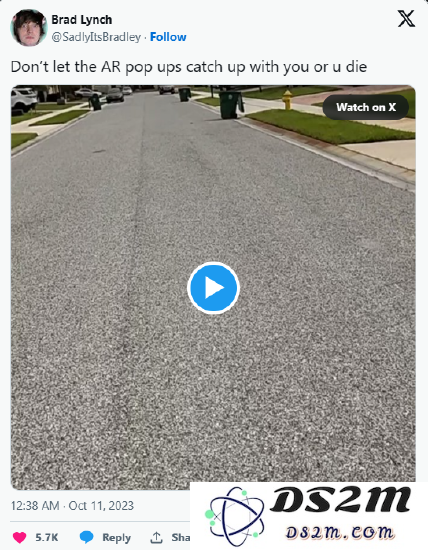Open Brad Lynch's profile avatar
This screenshot has width=428, height=550.
[29, 28]
